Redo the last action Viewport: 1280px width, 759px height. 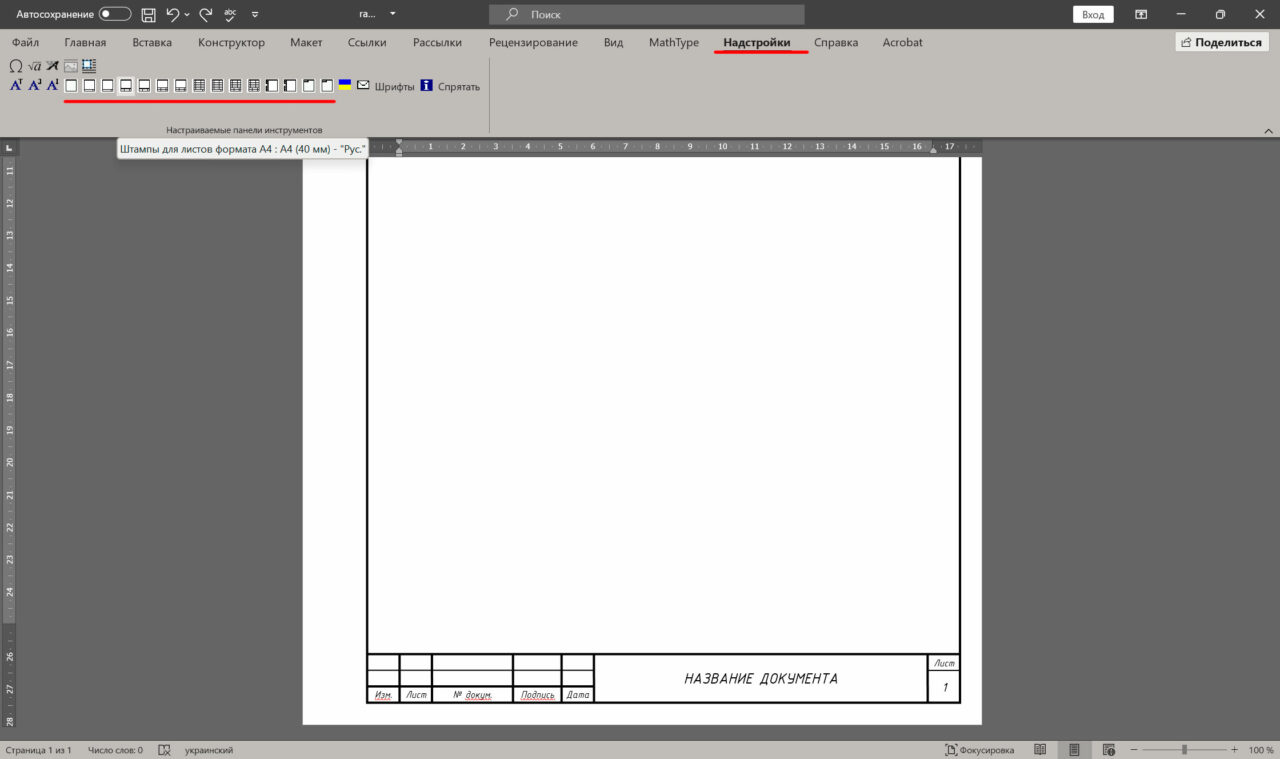point(205,15)
